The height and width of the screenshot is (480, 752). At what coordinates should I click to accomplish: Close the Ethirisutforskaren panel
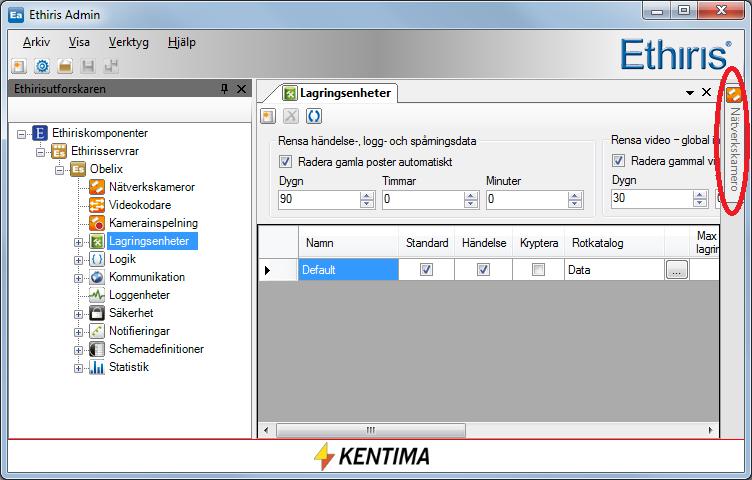241,89
